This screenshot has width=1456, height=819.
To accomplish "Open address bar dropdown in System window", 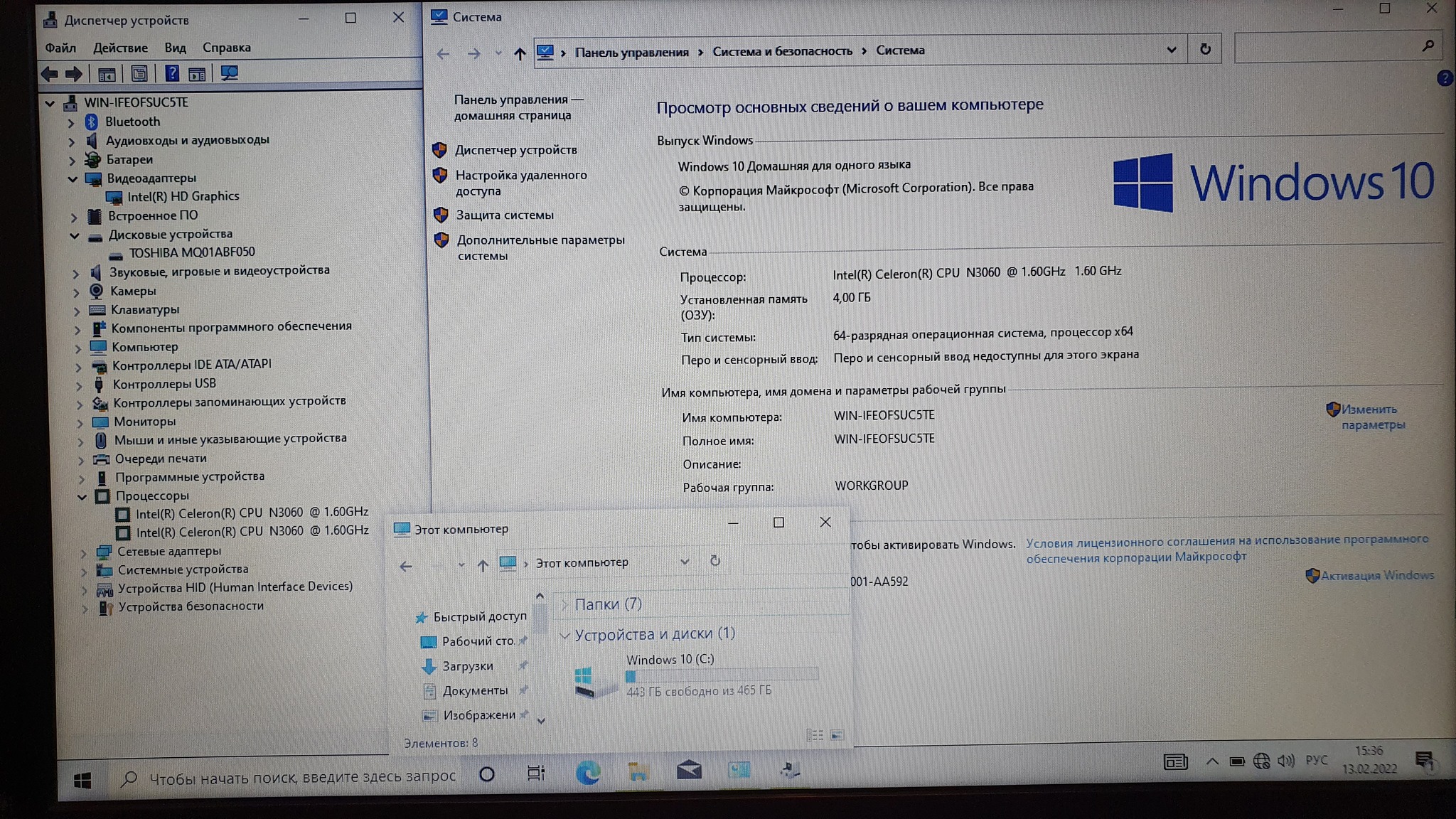I will click(x=1171, y=50).
